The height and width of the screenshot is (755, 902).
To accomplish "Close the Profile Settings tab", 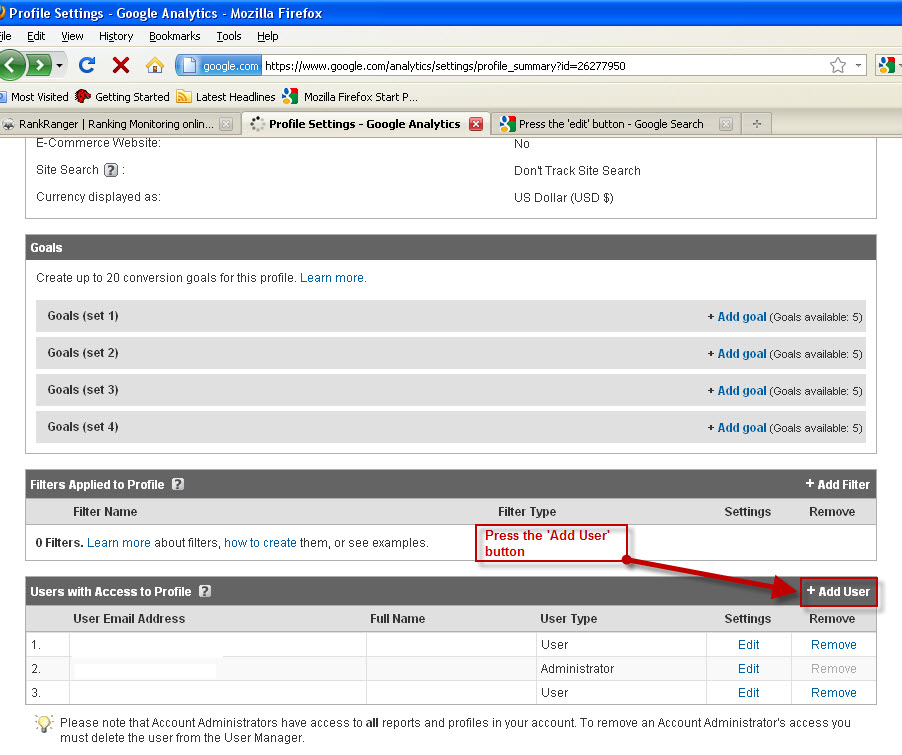I will click(x=476, y=124).
